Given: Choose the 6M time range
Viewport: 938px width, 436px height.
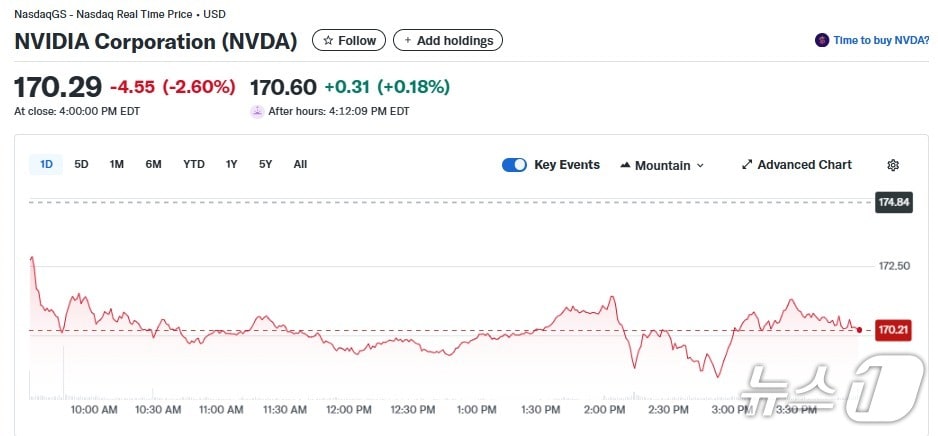Looking at the screenshot, I should pyautogui.click(x=153, y=164).
